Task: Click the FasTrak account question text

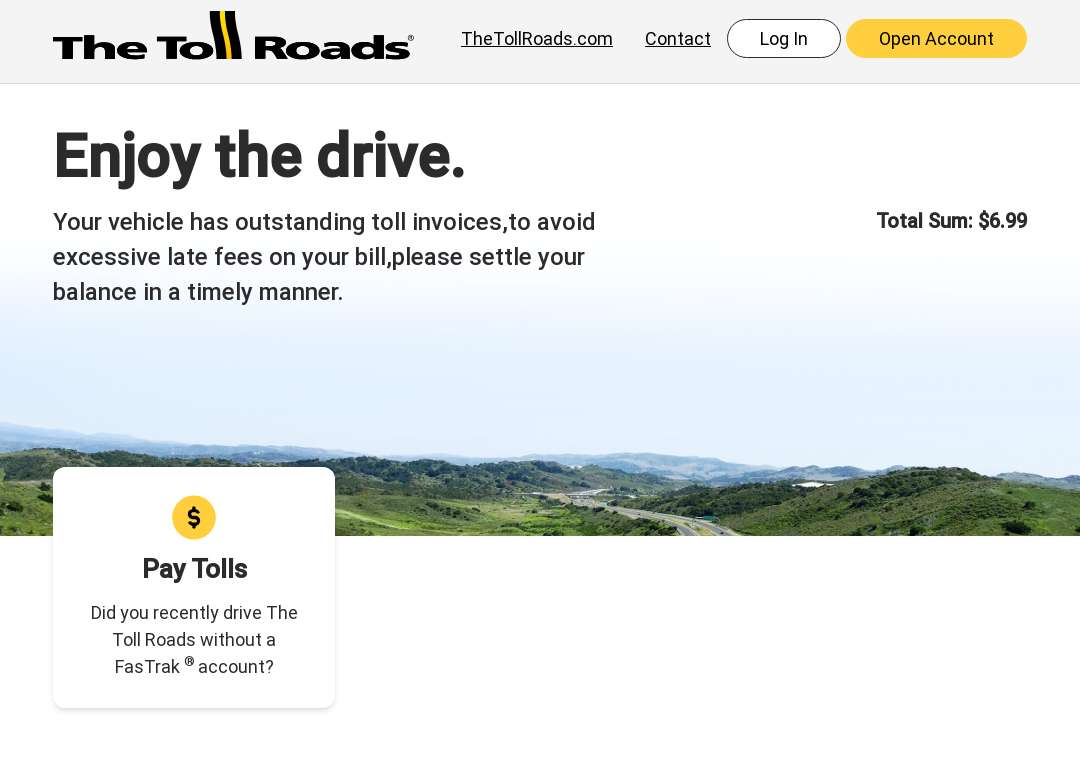Action: click(x=194, y=640)
